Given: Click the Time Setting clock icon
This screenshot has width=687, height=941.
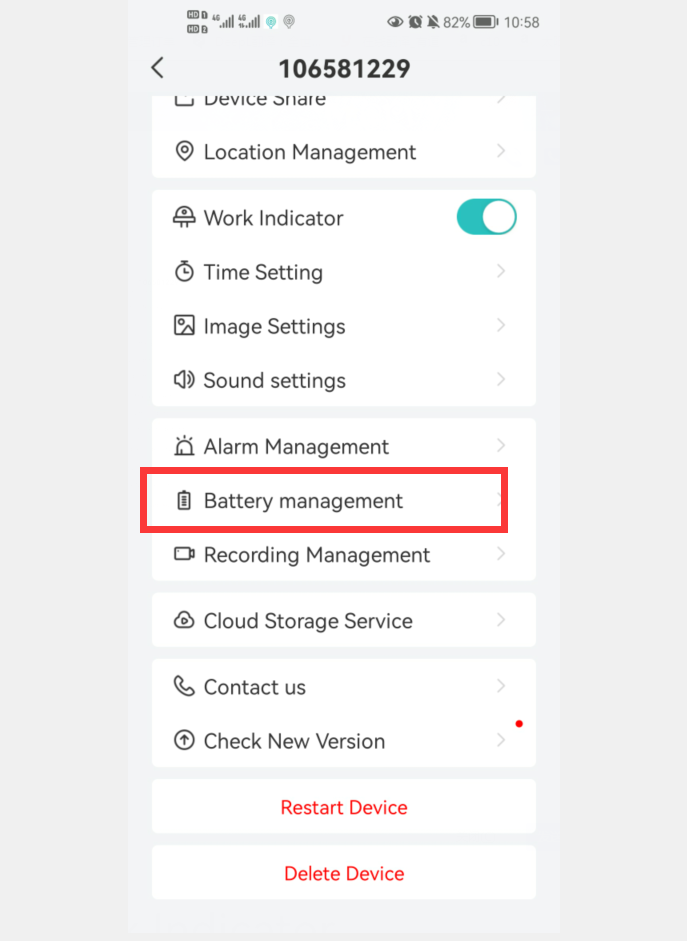Looking at the screenshot, I should point(184,271).
